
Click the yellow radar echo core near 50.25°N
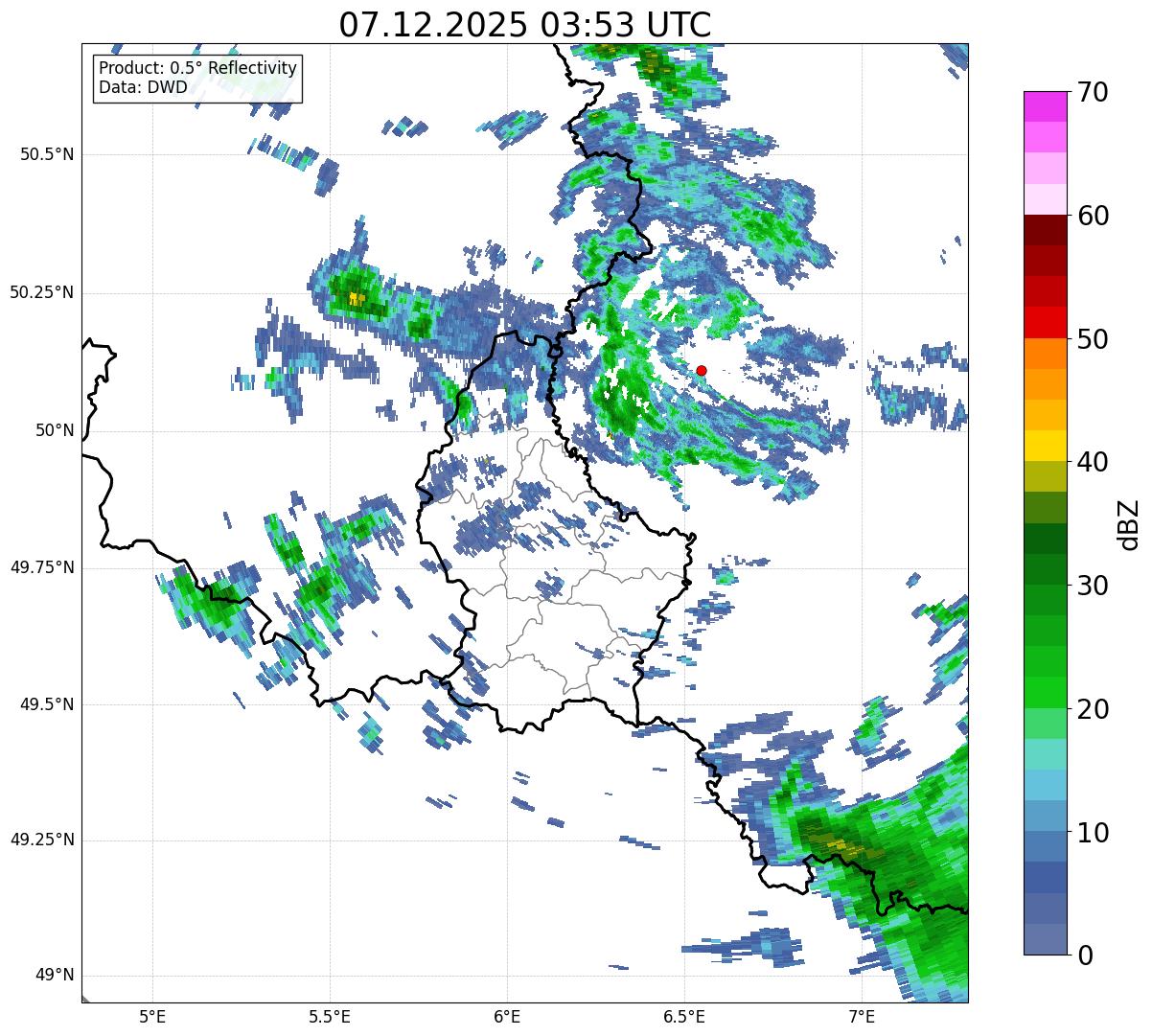tap(357, 299)
